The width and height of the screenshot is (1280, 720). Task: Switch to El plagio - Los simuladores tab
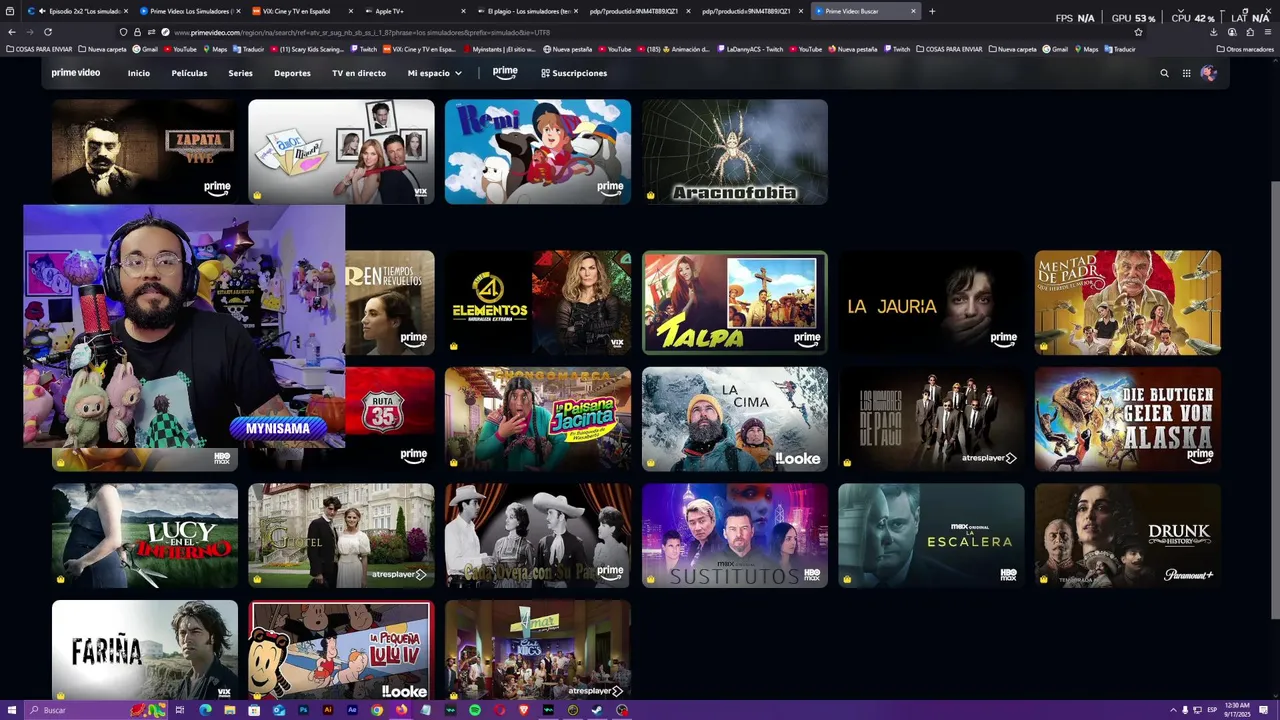point(525,11)
